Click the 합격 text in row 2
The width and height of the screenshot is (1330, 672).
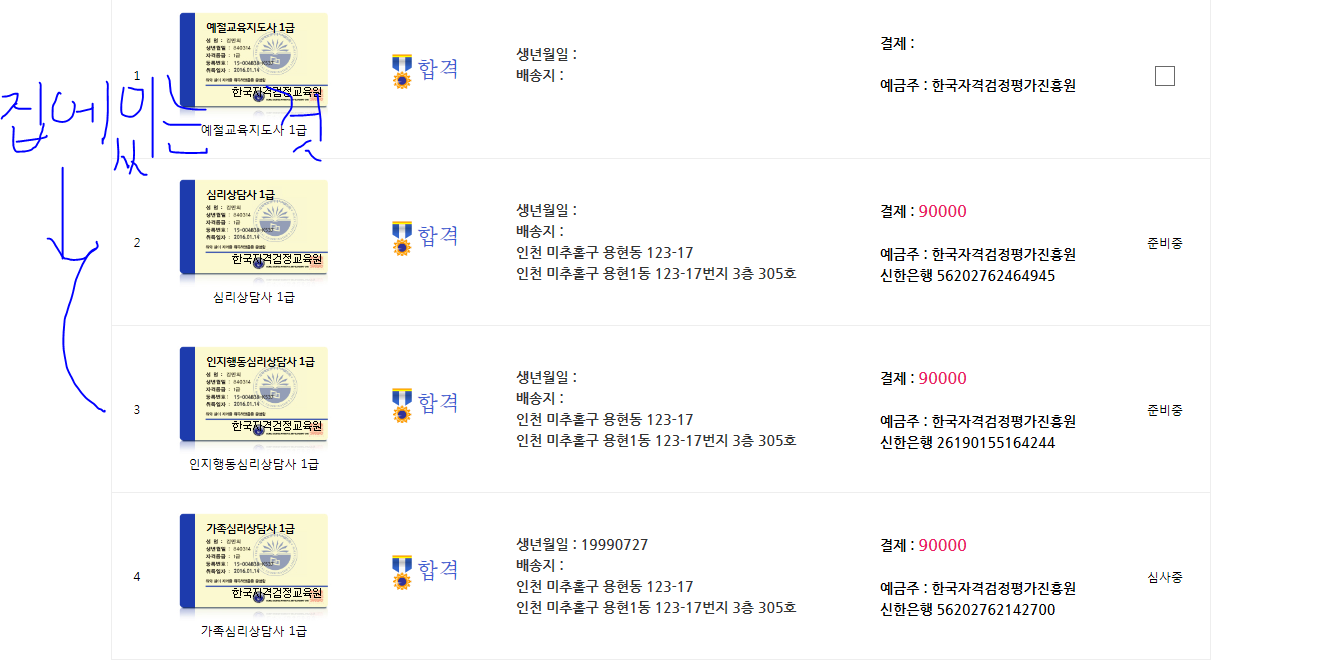(x=438, y=236)
